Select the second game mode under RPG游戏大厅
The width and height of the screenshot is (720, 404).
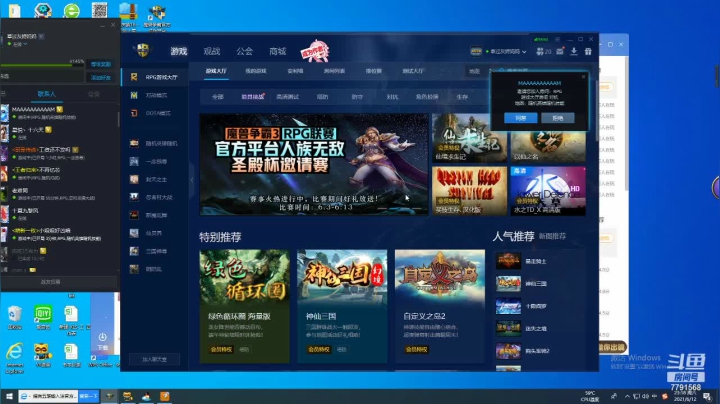pos(155,95)
